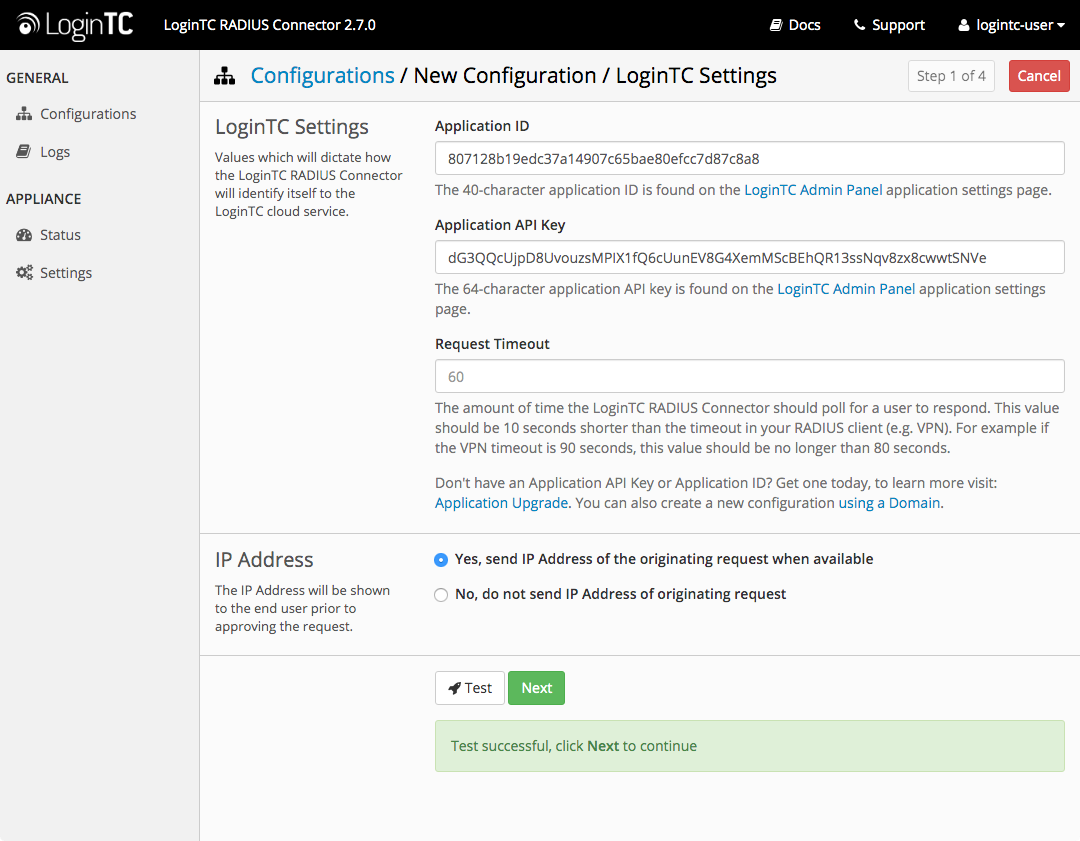Expand the logintc-user account dropdown

tap(1011, 25)
